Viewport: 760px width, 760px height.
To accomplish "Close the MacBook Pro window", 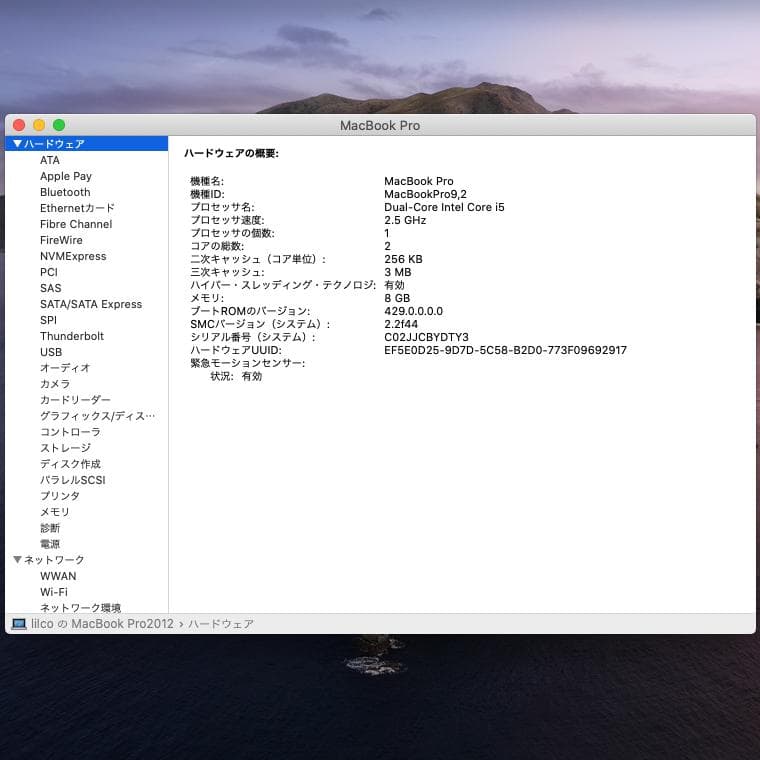I will coord(19,125).
